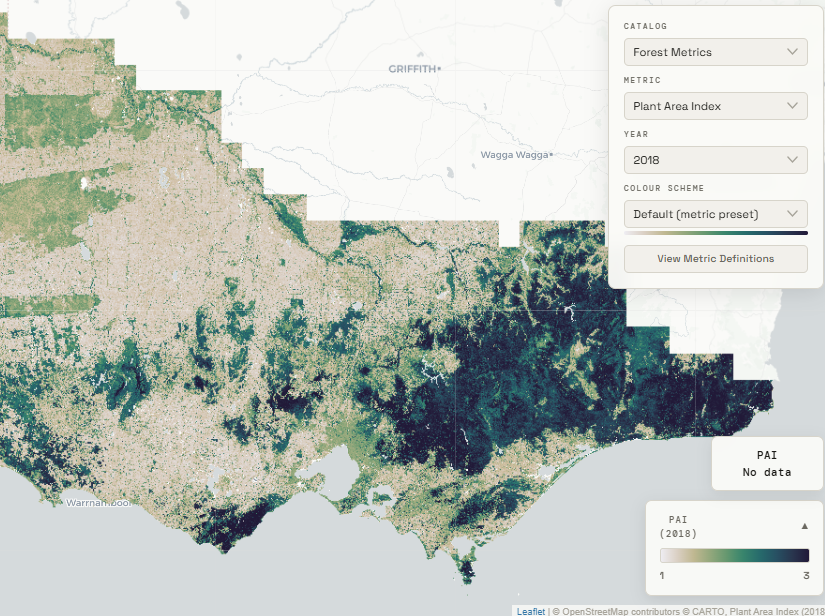Click the legend maximum value 3
Screen dimensions: 825x616
pyautogui.click(x=806, y=575)
